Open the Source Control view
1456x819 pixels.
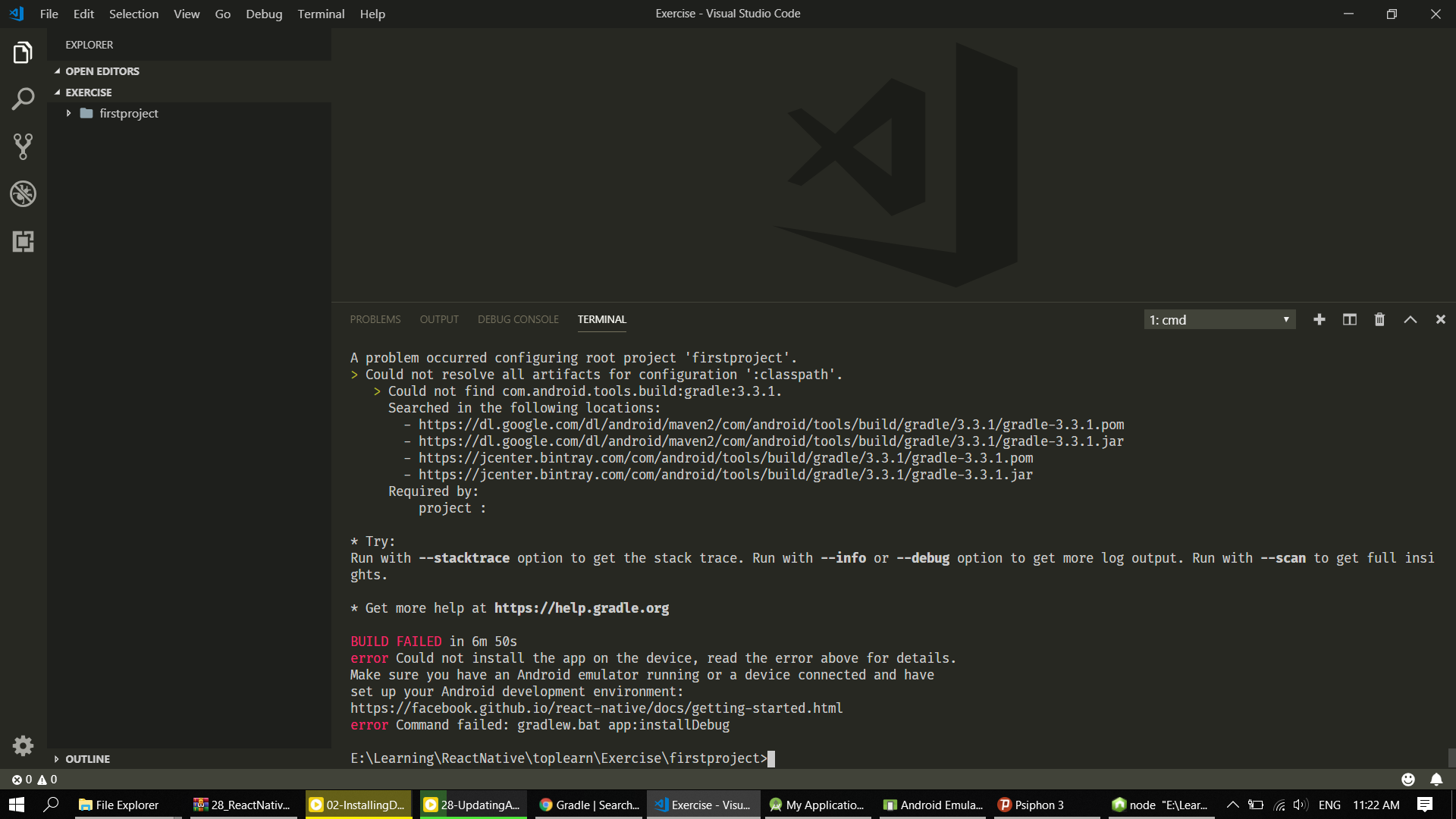click(23, 146)
